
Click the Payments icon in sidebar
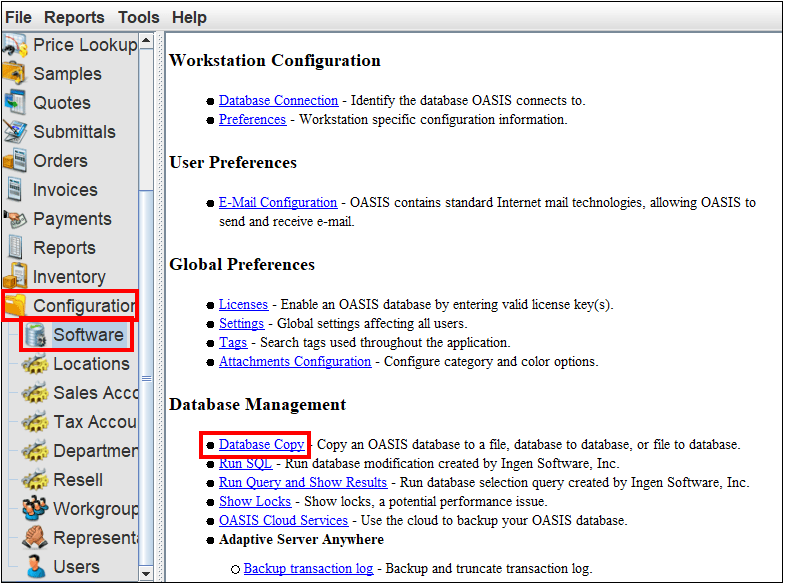pyautogui.click(x=15, y=219)
